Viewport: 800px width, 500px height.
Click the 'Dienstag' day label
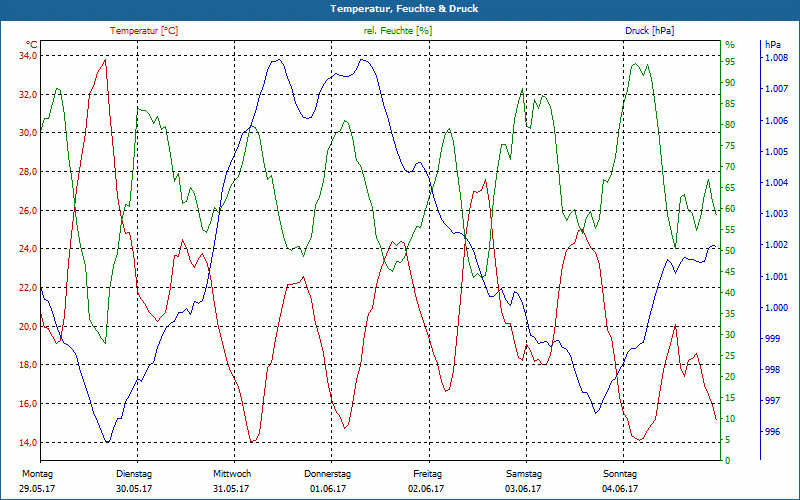click(x=134, y=474)
